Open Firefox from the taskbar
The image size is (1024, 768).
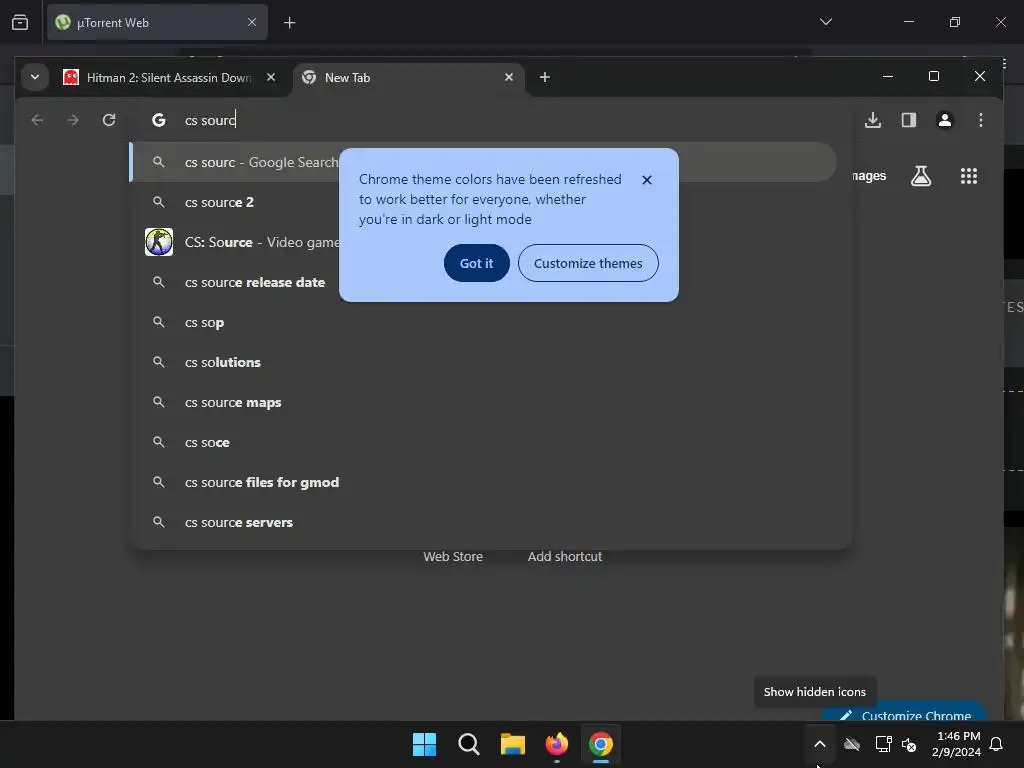pos(556,744)
